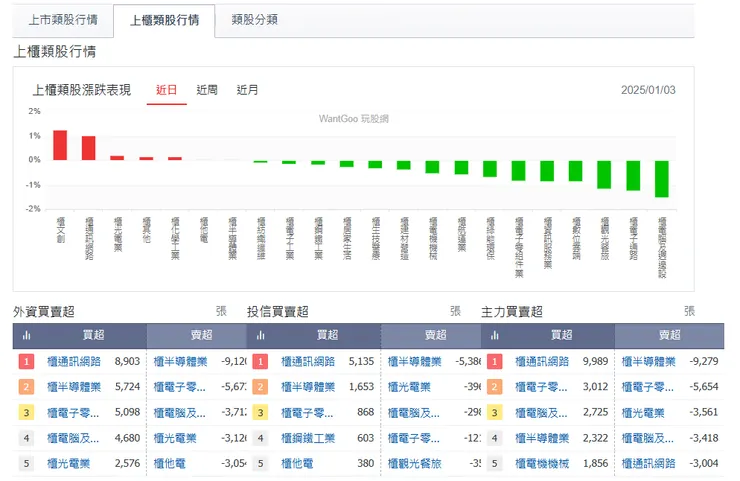The width and height of the screenshot is (740, 481).
Task: Click 櫃半導體業 axis label under chart
Action: (233, 238)
